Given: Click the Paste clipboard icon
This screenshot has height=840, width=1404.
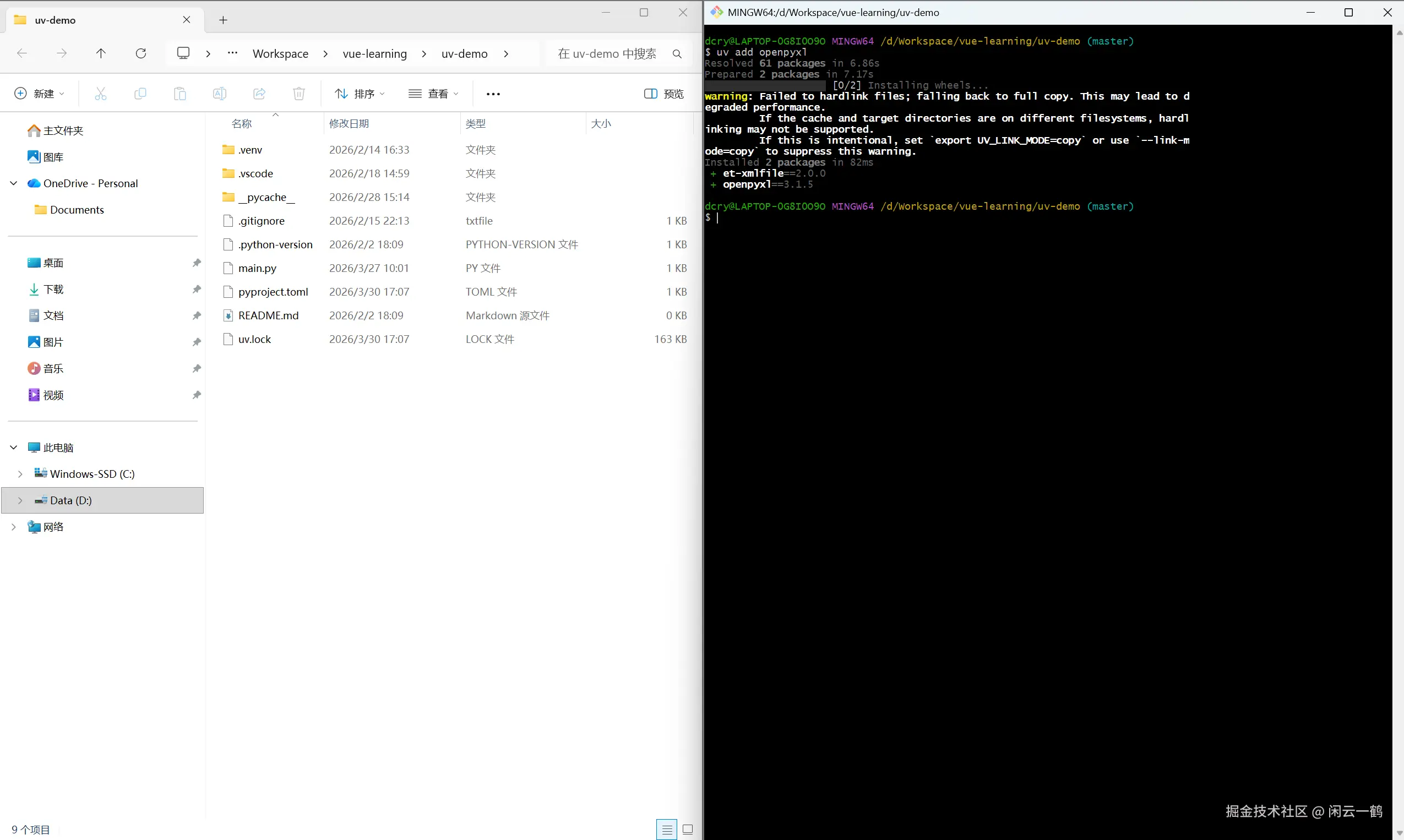Looking at the screenshot, I should pyautogui.click(x=180, y=94).
